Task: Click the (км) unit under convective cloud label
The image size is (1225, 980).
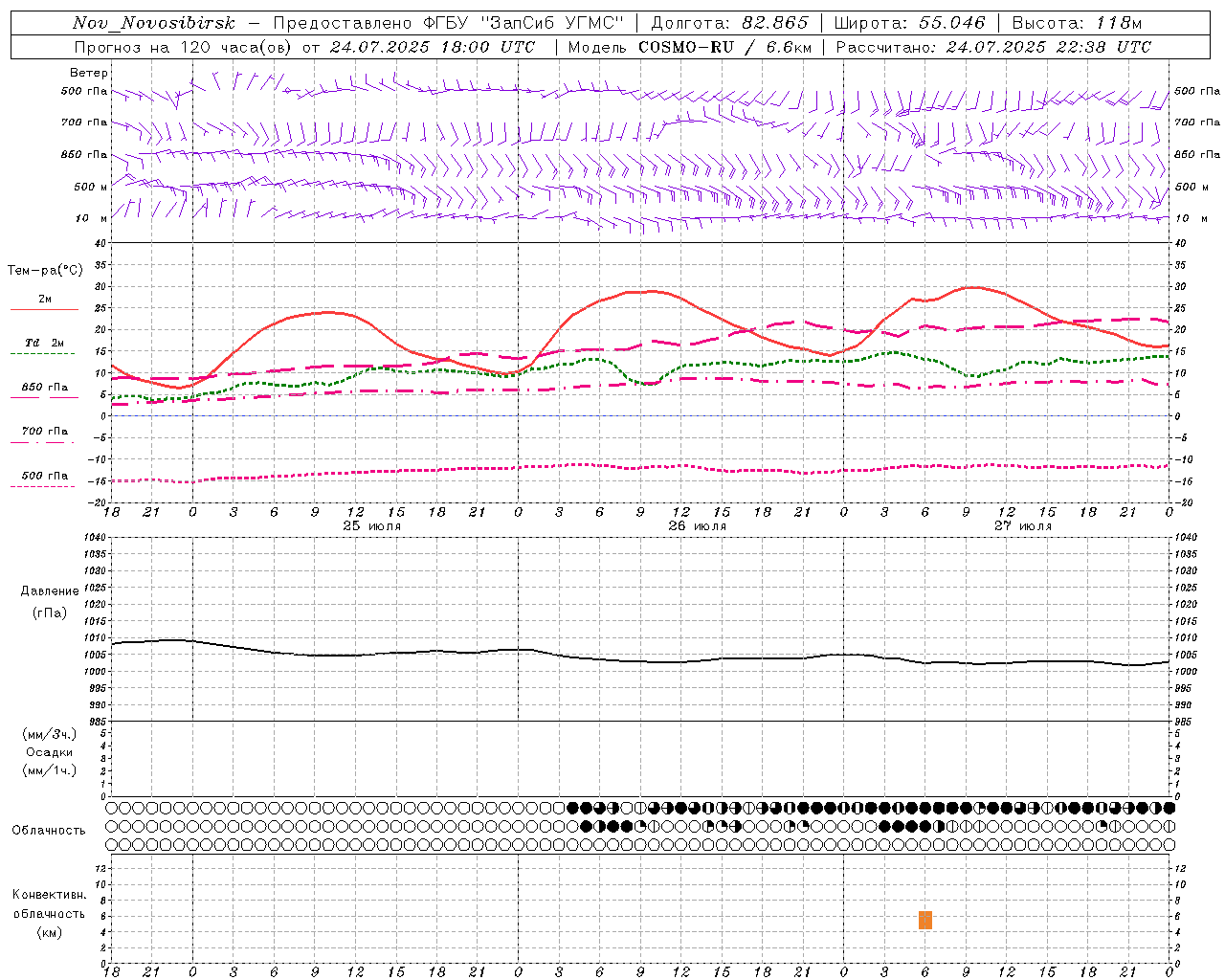Action: tap(49, 932)
